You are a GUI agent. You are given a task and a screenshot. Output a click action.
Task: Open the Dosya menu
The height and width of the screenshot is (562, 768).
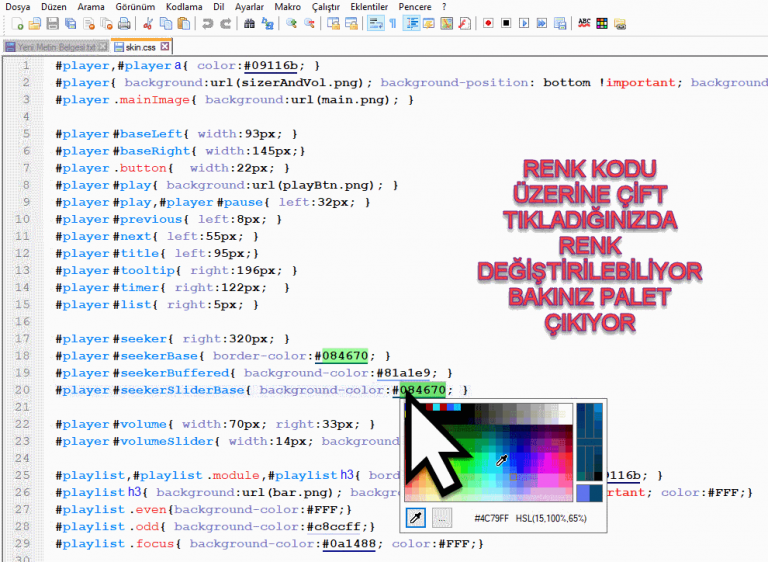click(17, 7)
